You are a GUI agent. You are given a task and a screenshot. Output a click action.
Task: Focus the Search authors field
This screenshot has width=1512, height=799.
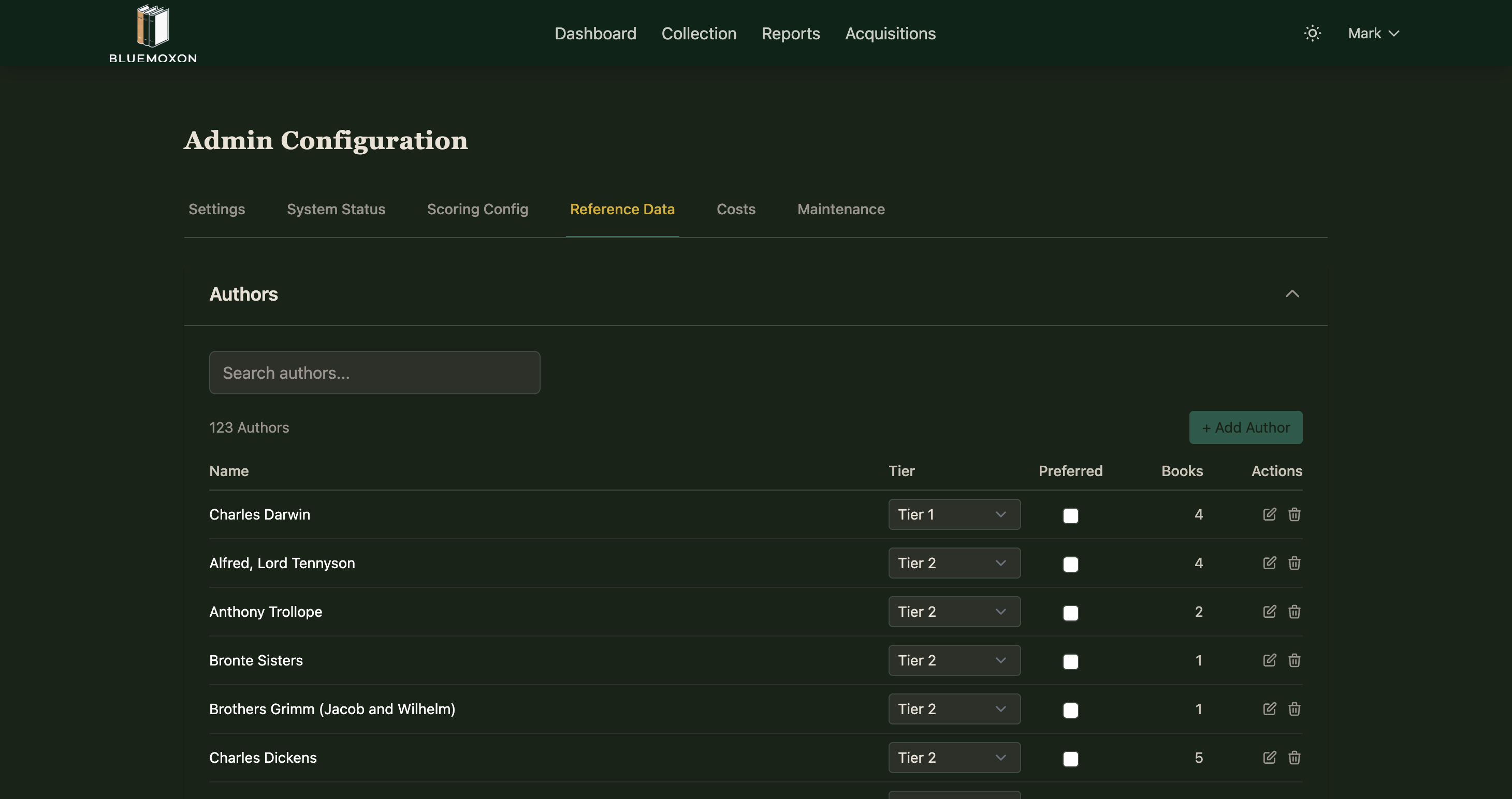(374, 373)
